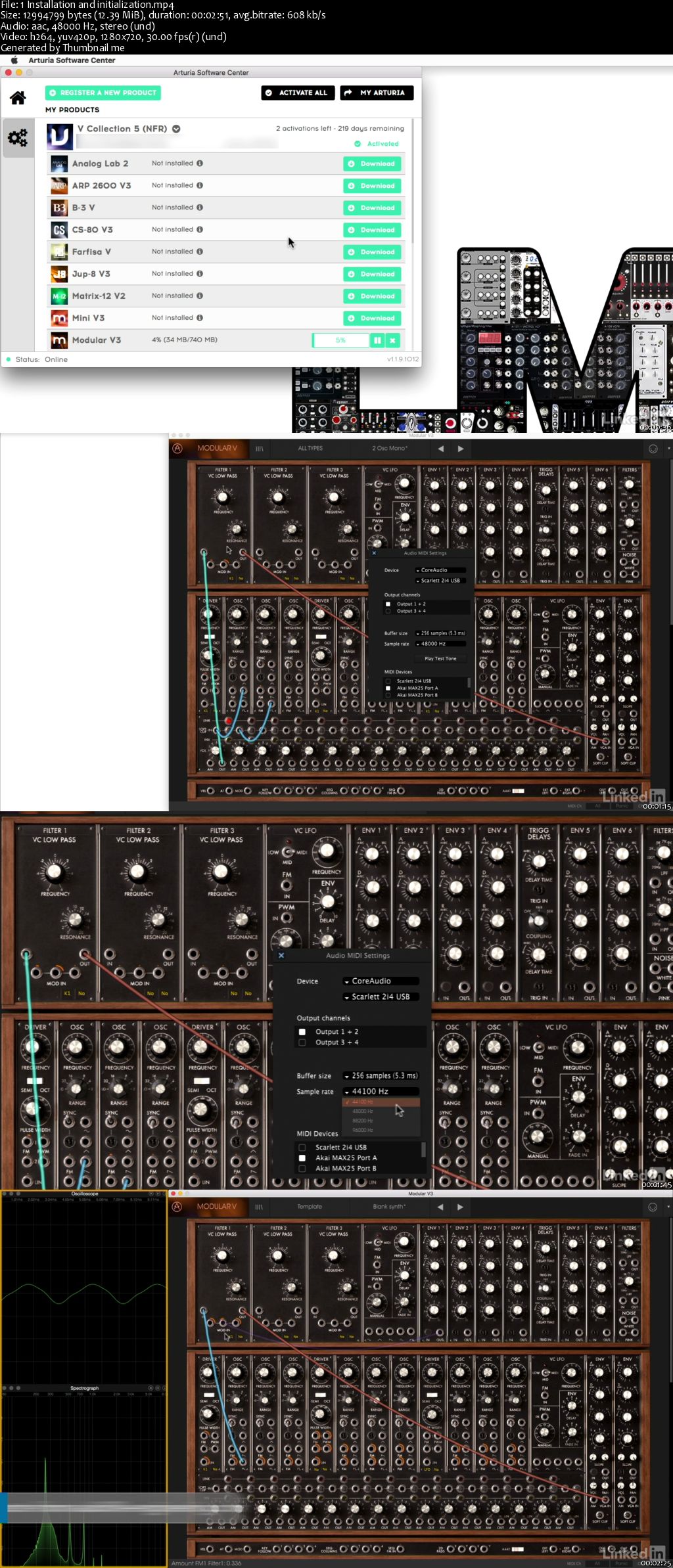The image size is (673, 1568).
Task: Click Play Test Tone in the 48000 Hz dialog
Action: [440, 658]
